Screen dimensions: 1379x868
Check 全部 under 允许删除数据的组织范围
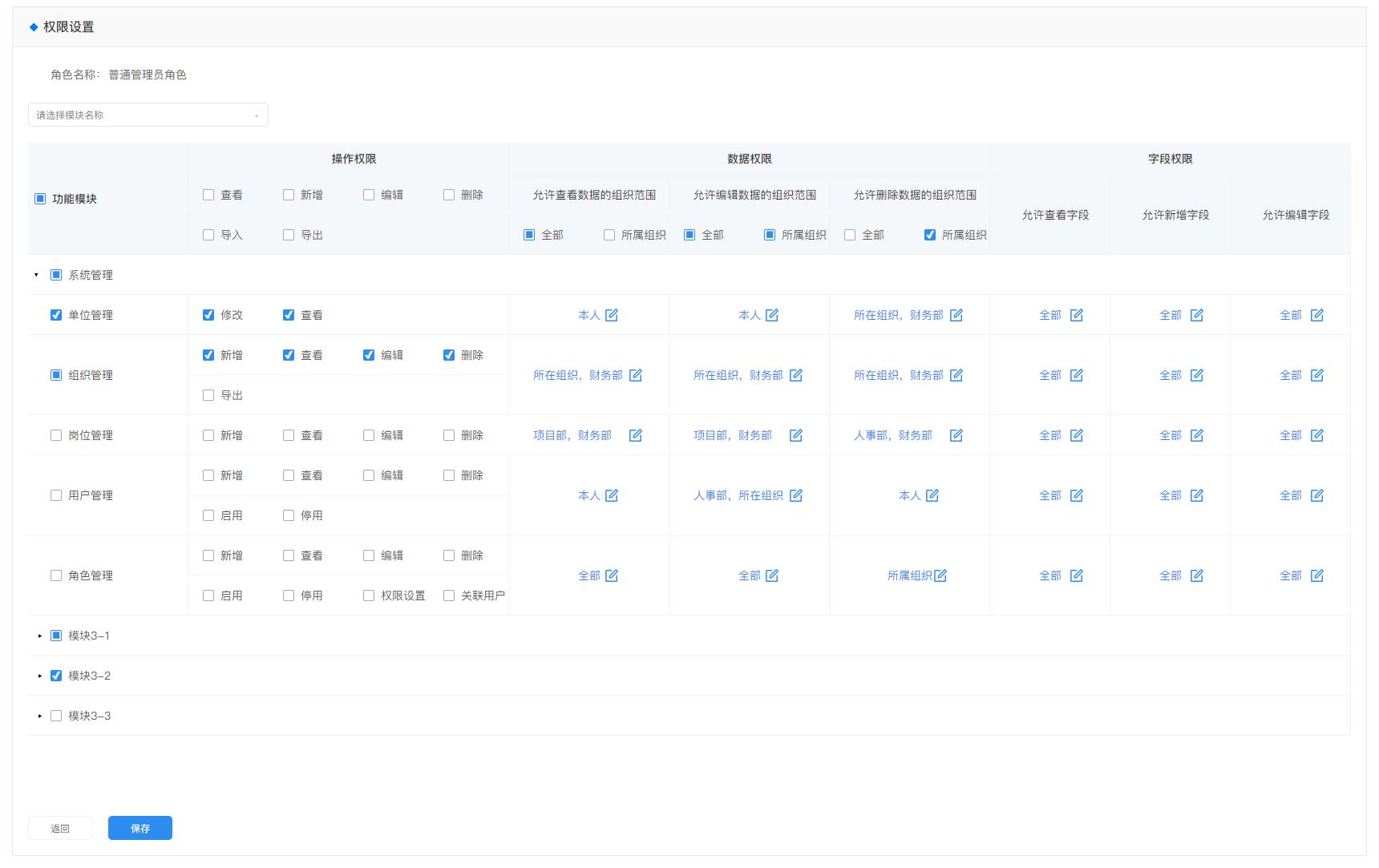click(x=850, y=235)
